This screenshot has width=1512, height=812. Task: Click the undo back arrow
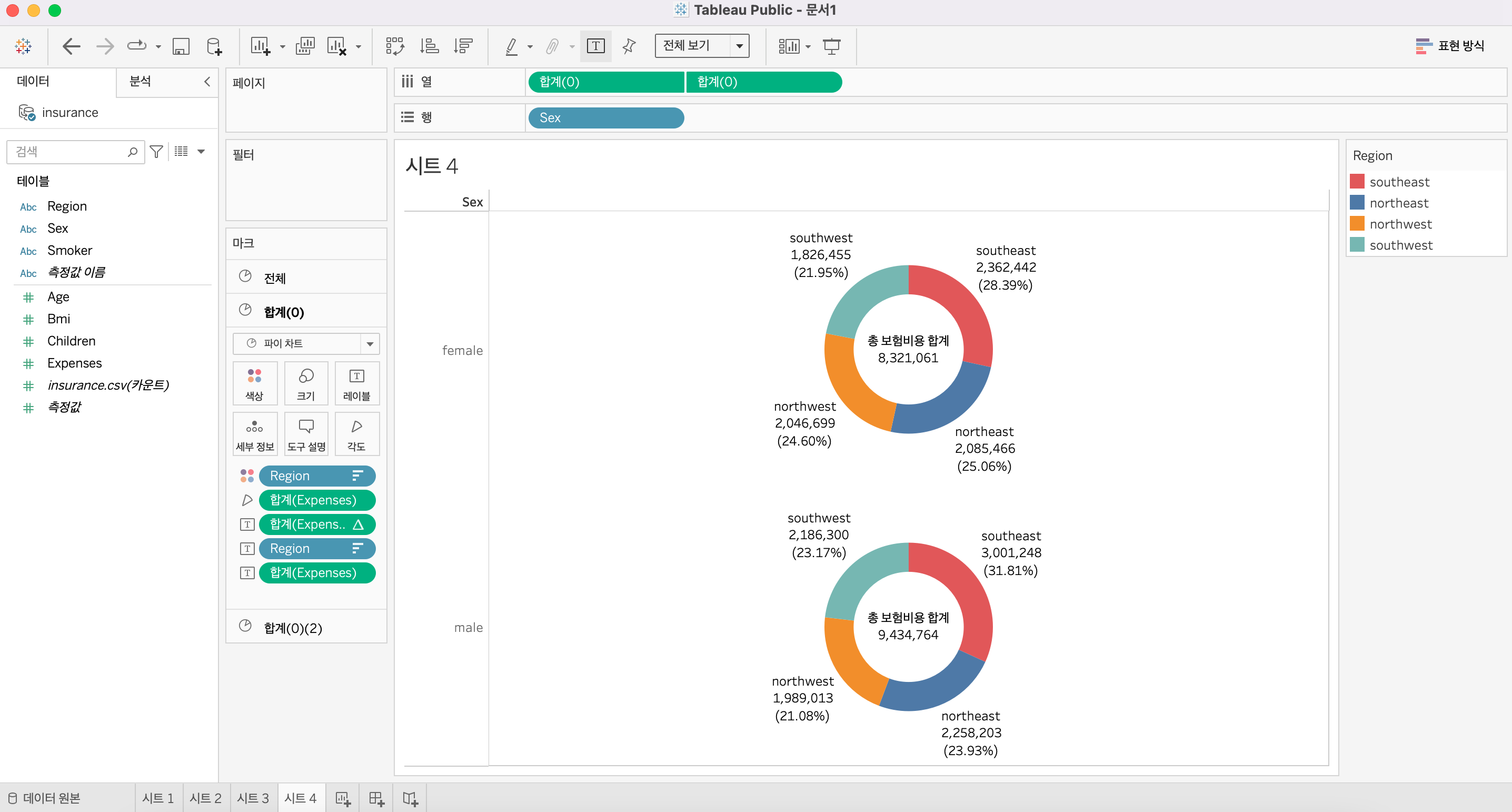click(71, 46)
